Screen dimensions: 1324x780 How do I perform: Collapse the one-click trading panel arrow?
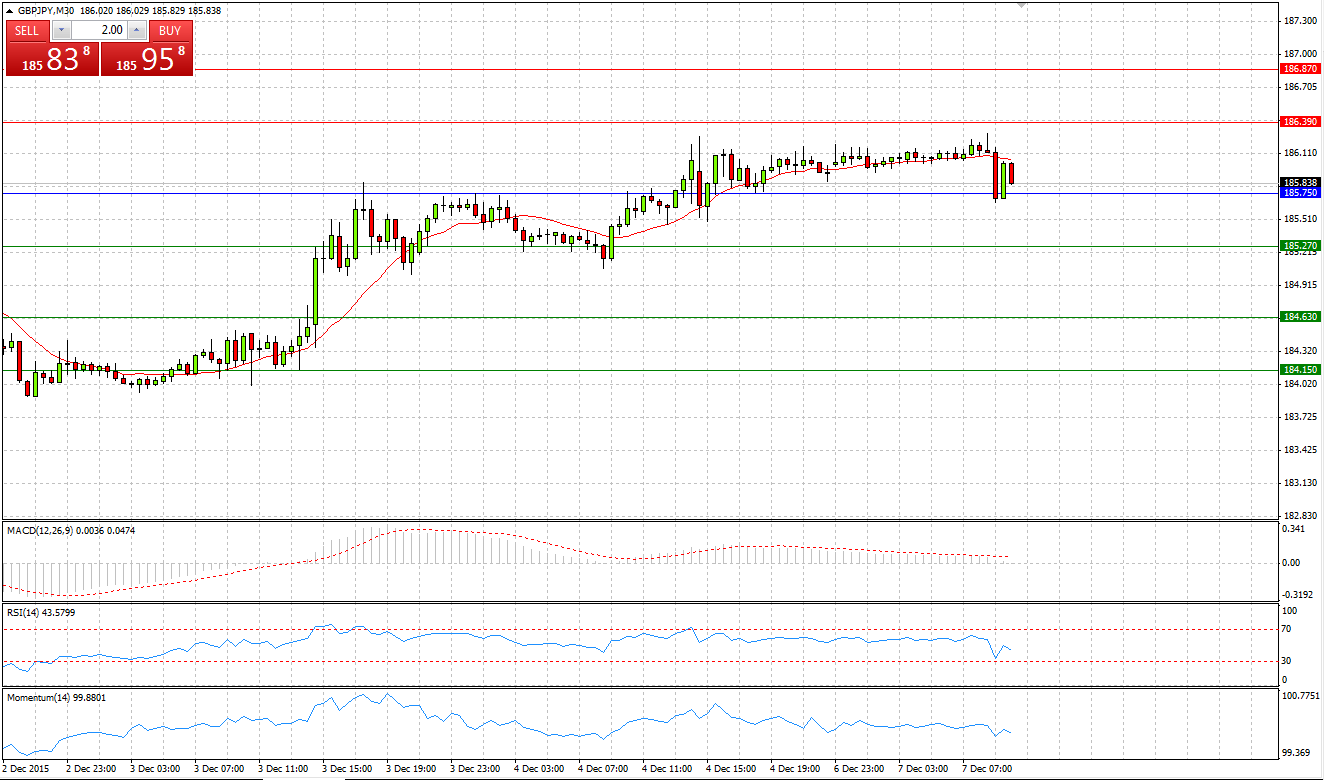pos(9,10)
